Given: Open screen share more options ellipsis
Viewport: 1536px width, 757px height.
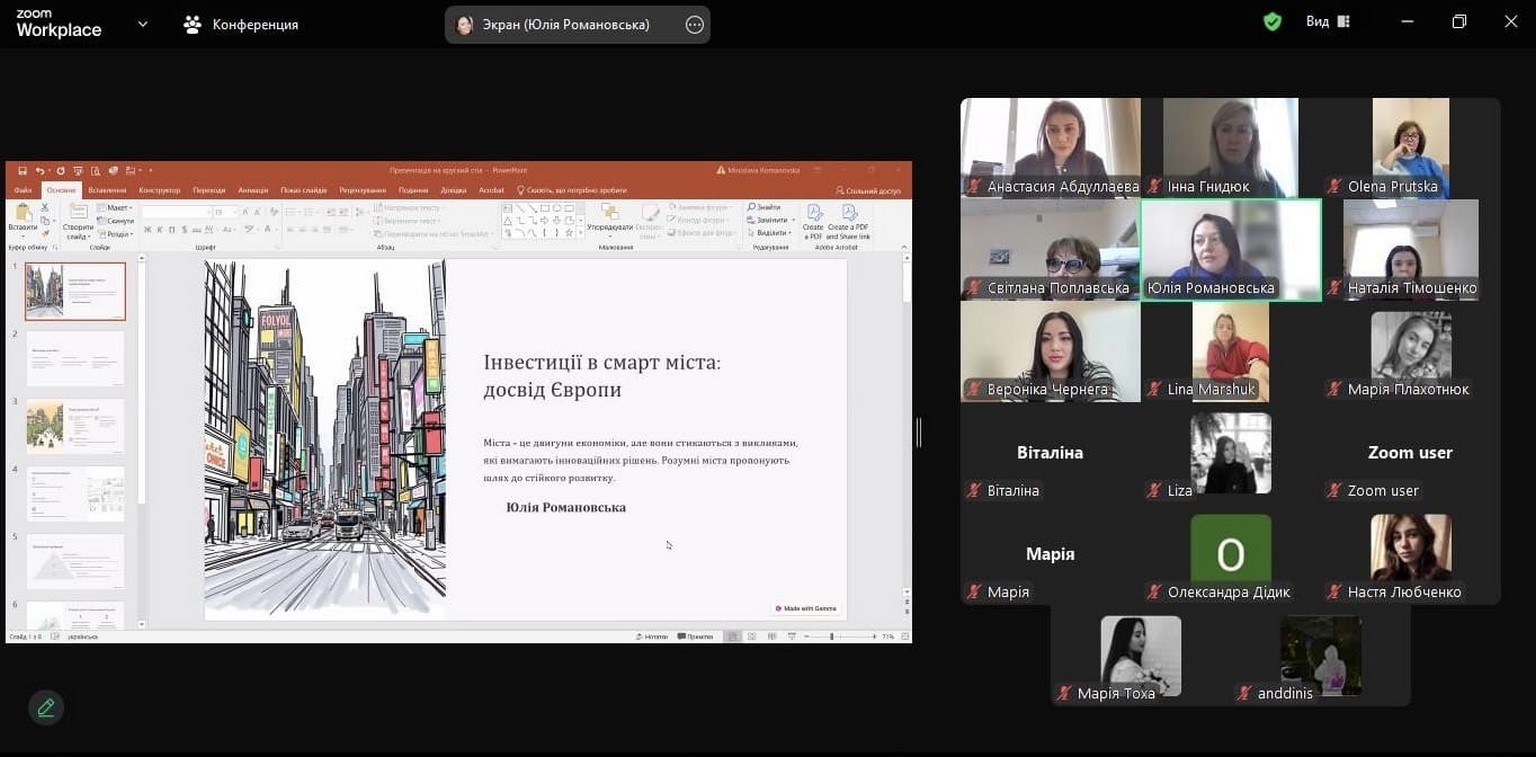Looking at the screenshot, I should coord(695,25).
